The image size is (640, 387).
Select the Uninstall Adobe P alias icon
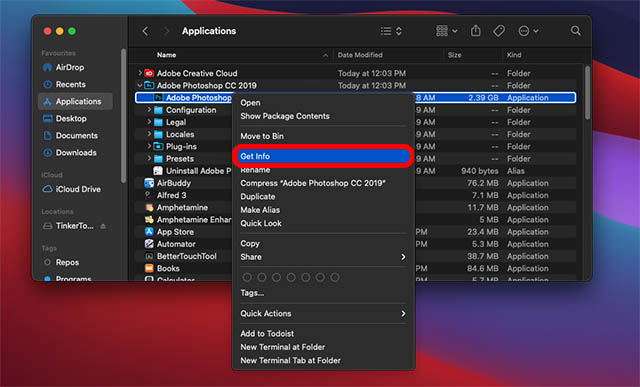(158, 171)
